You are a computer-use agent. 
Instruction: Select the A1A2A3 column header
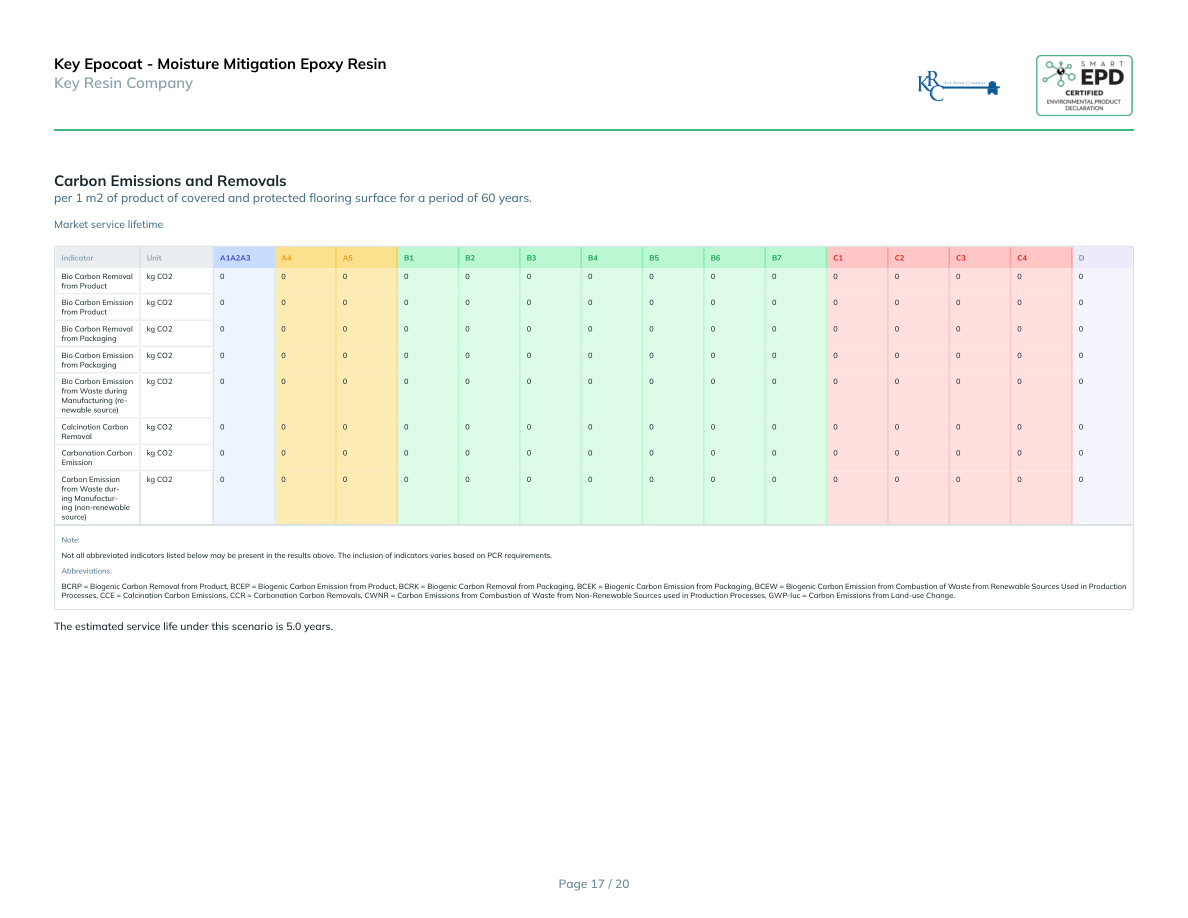tap(235, 258)
